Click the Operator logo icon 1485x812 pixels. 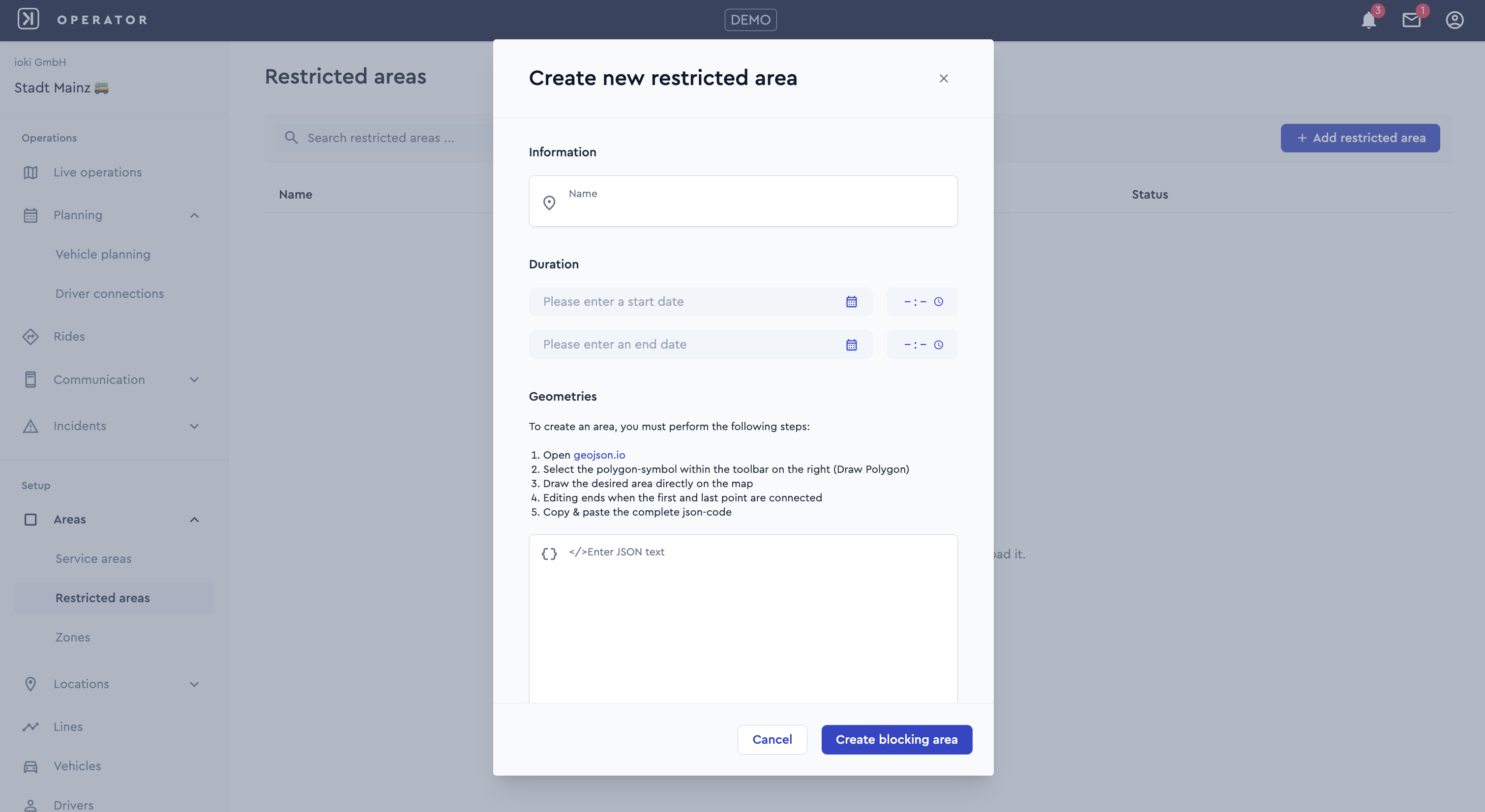coord(28,20)
